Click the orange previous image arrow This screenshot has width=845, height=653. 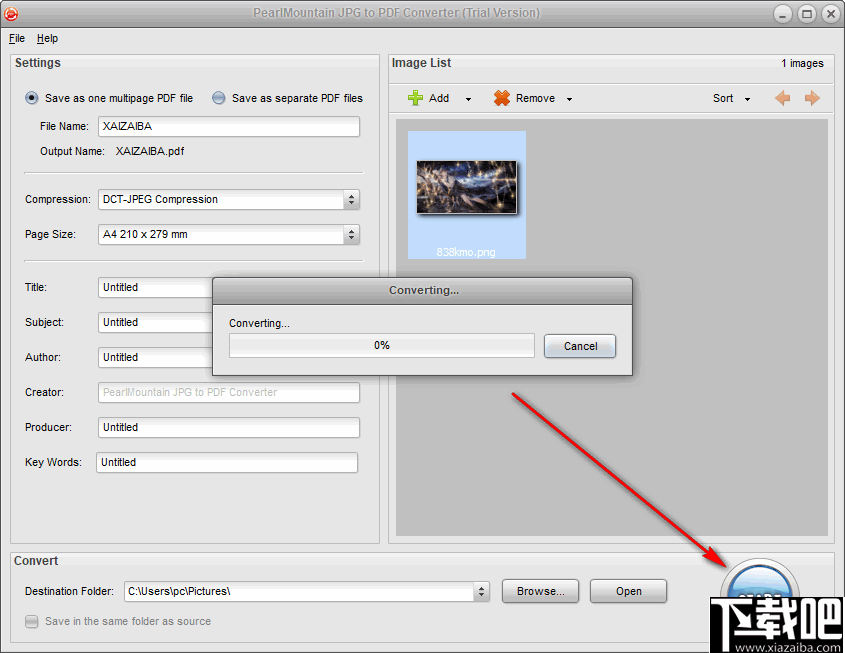pos(784,98)
